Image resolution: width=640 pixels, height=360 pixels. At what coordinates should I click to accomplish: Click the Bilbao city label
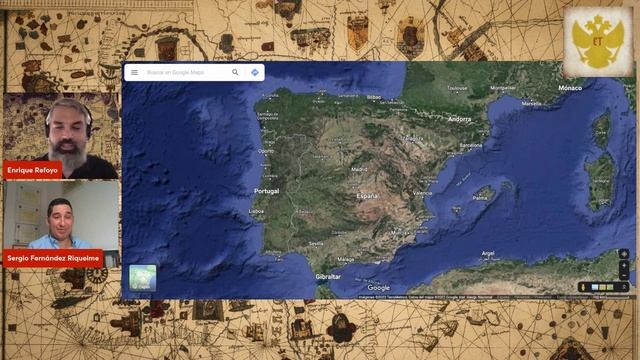click(373, 97)
